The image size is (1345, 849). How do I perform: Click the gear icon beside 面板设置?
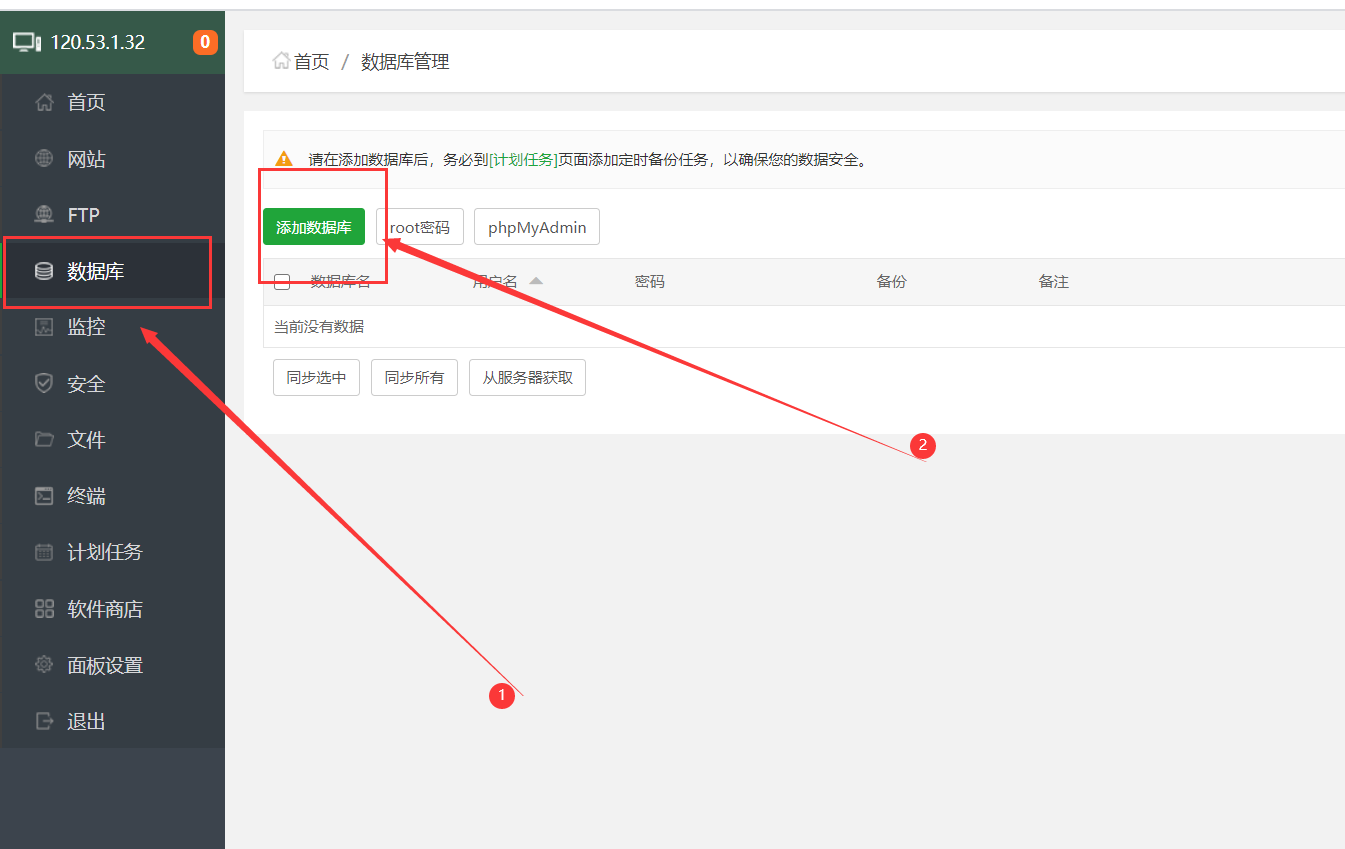pyautogui.click(x=44, y=664)
